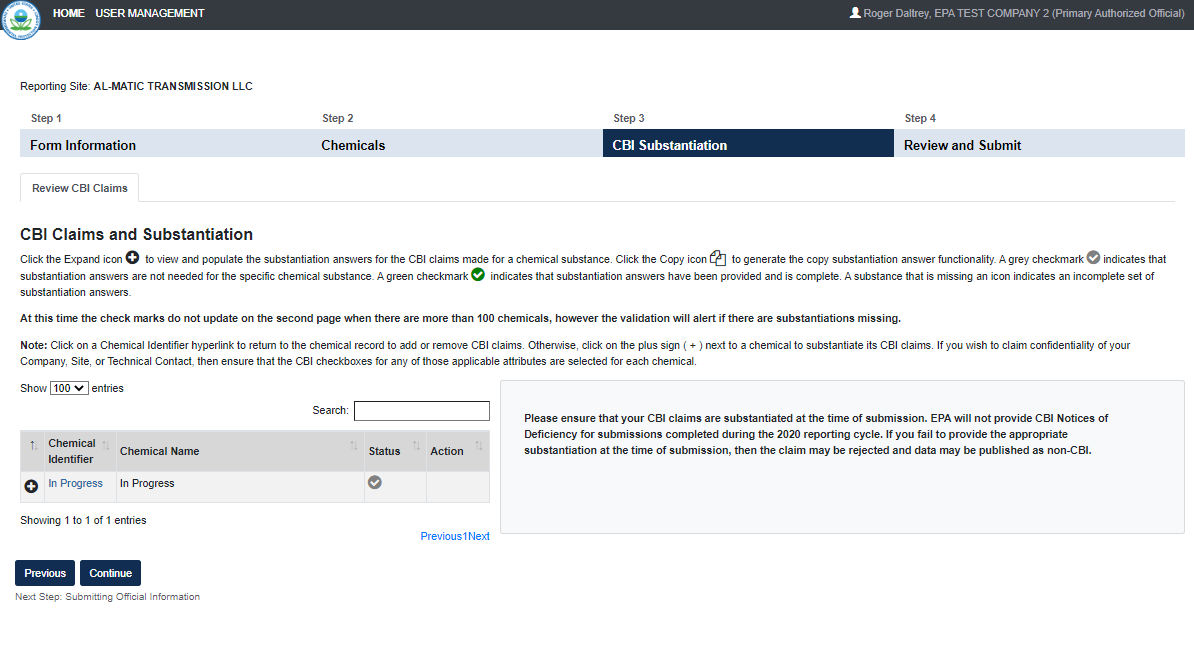Click the user profile icon beside Roger Daltrey
Viewport: 1194px width, 664px height.
click(854, 13)
